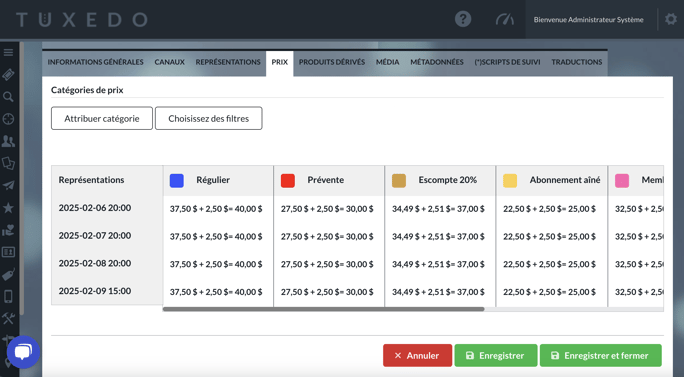Screen dimensions: 684x377
Task: Click the mobile phone sidebar icon
Action: pos(8,297)
